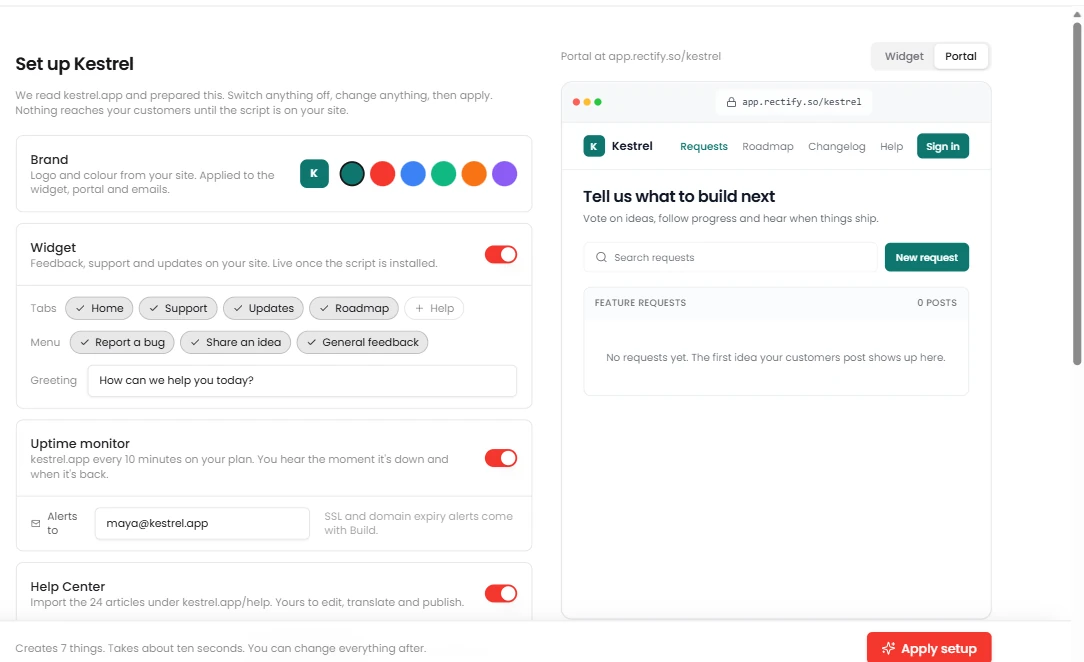Click the search magnifier icon in requests field
Image resolution: width=1084 pixels, height=662 pixels.
coord(601,257)
